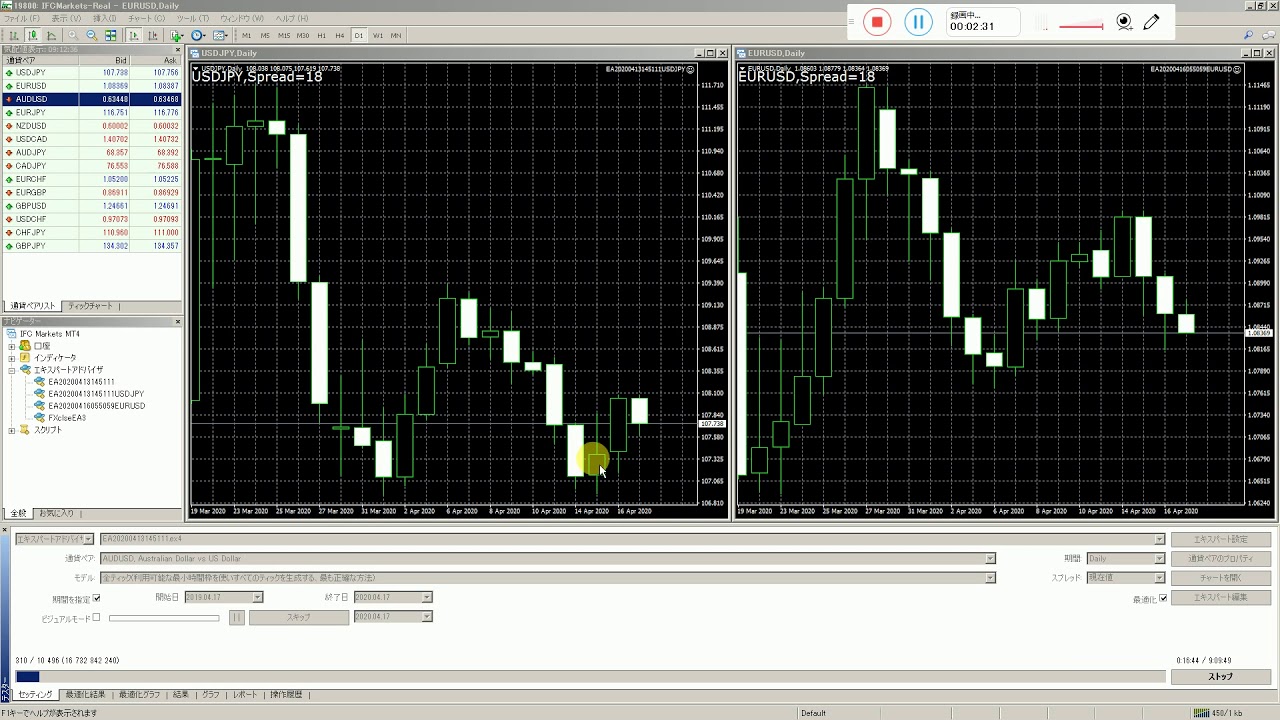
Task: Click the search icon at top right
Action: pos(1249,35)
